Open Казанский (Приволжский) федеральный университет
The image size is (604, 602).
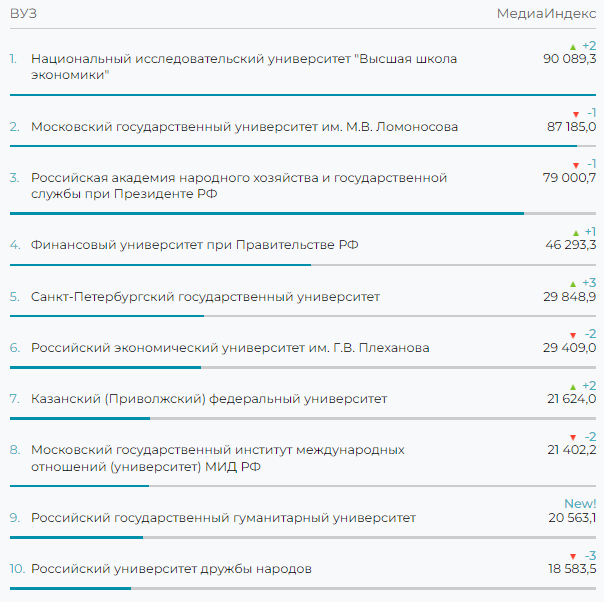pyautogui.click(x=208, y=399)
